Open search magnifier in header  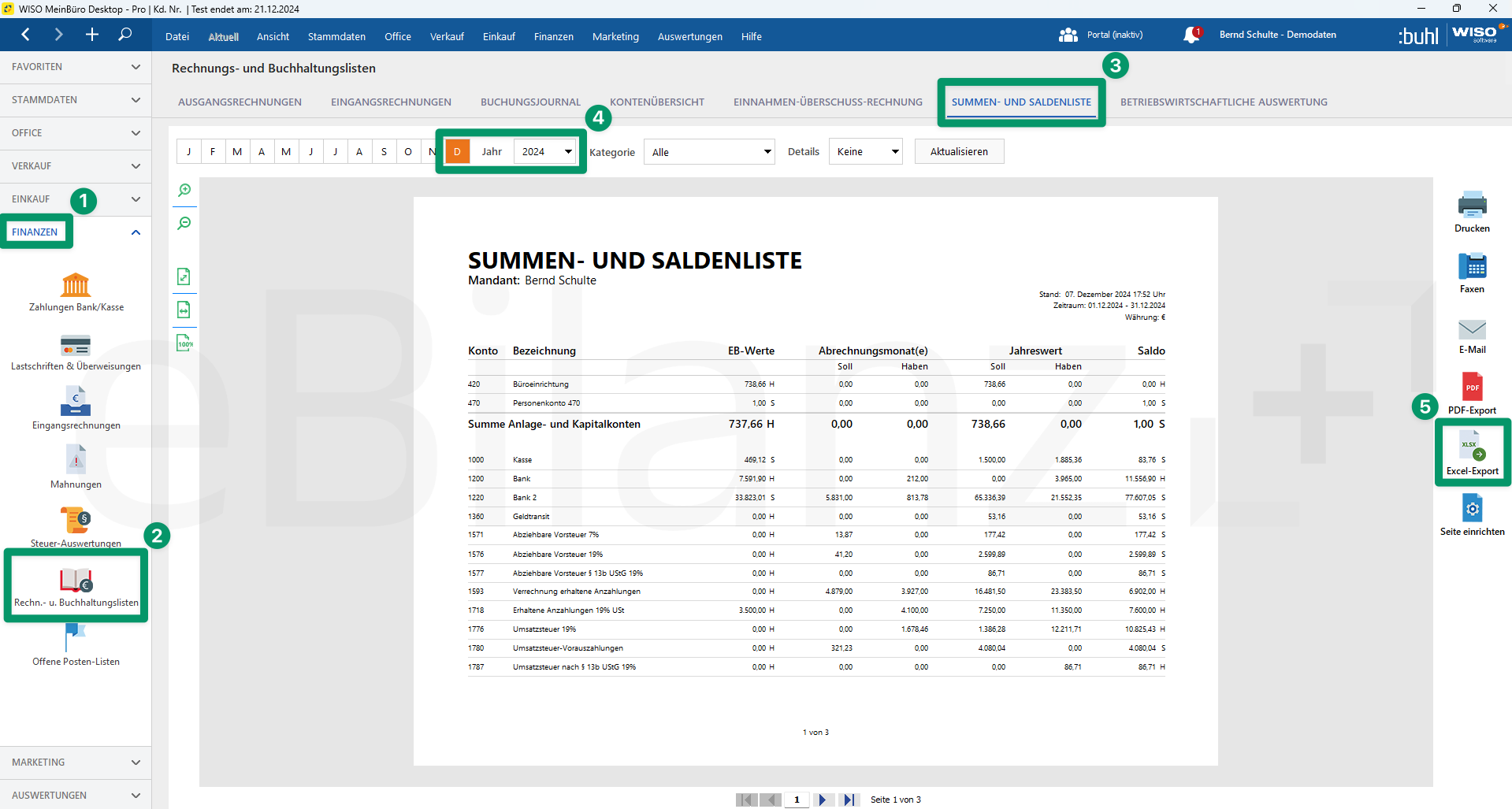(124, 35)
